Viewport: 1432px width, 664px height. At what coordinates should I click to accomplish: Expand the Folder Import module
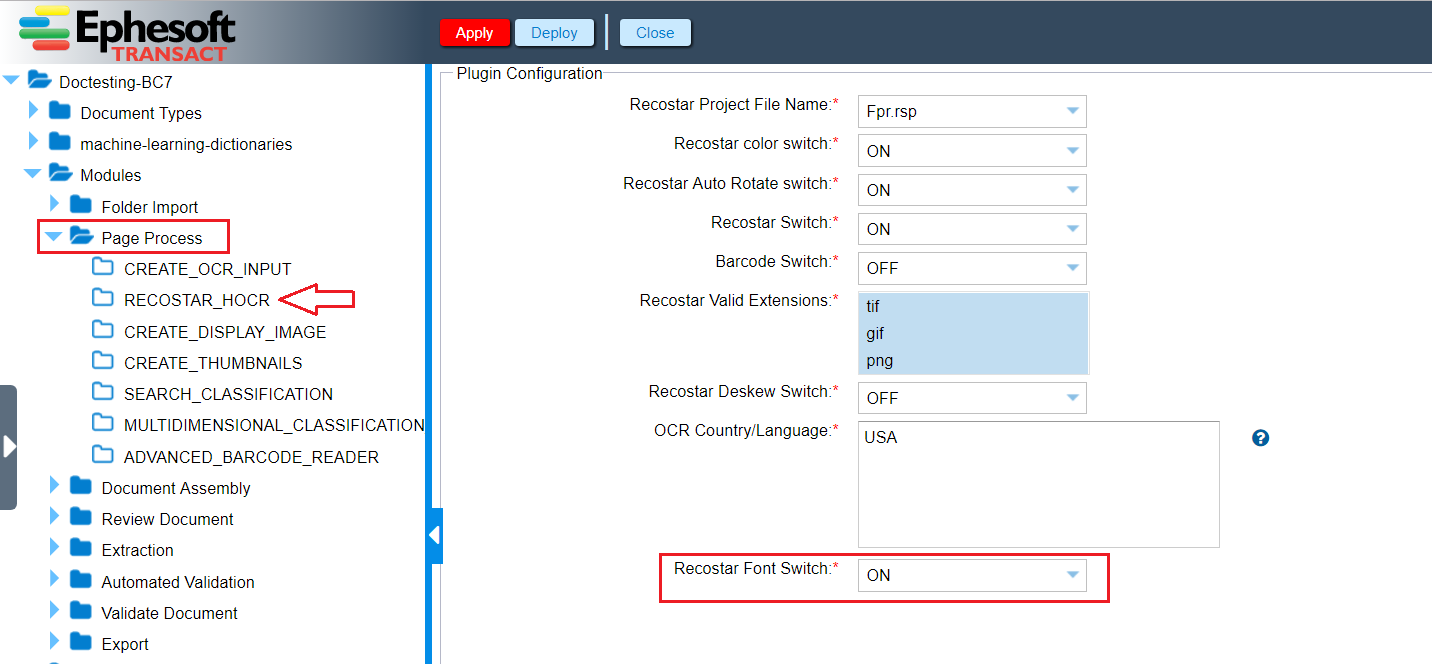click(54, 205)
